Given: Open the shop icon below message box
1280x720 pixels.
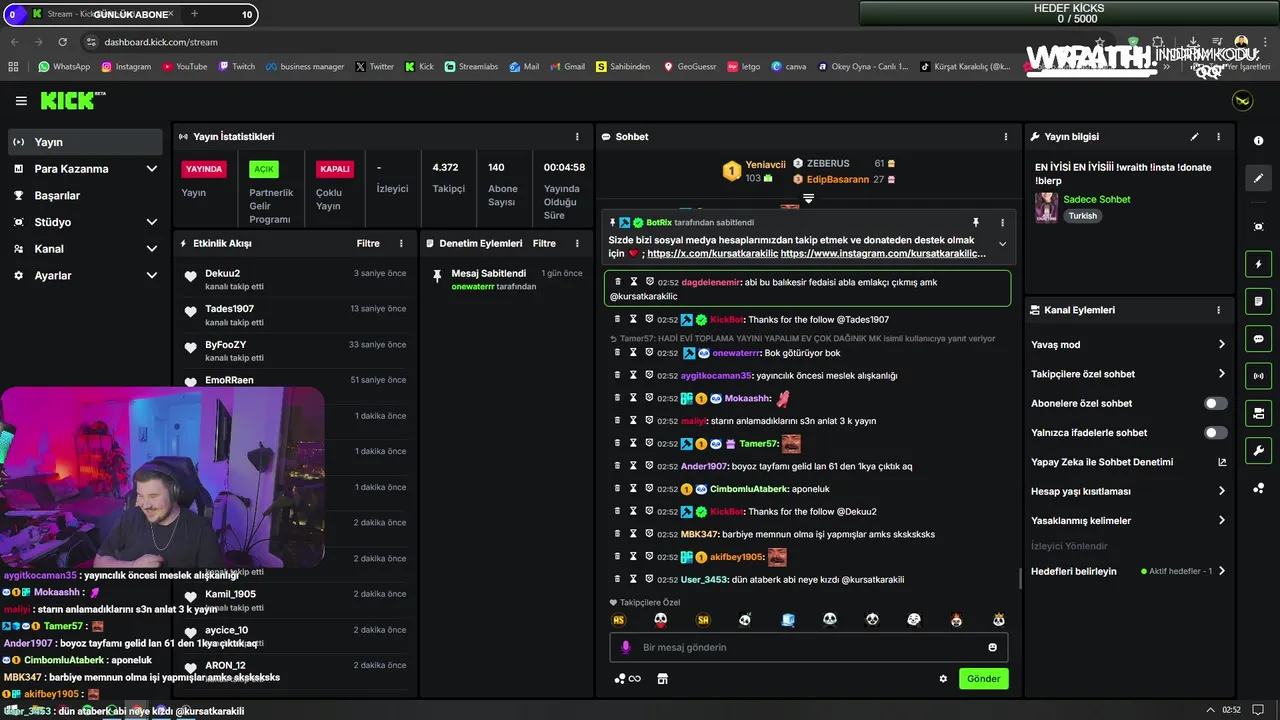Looking at the screenshot, I should 662,679.
